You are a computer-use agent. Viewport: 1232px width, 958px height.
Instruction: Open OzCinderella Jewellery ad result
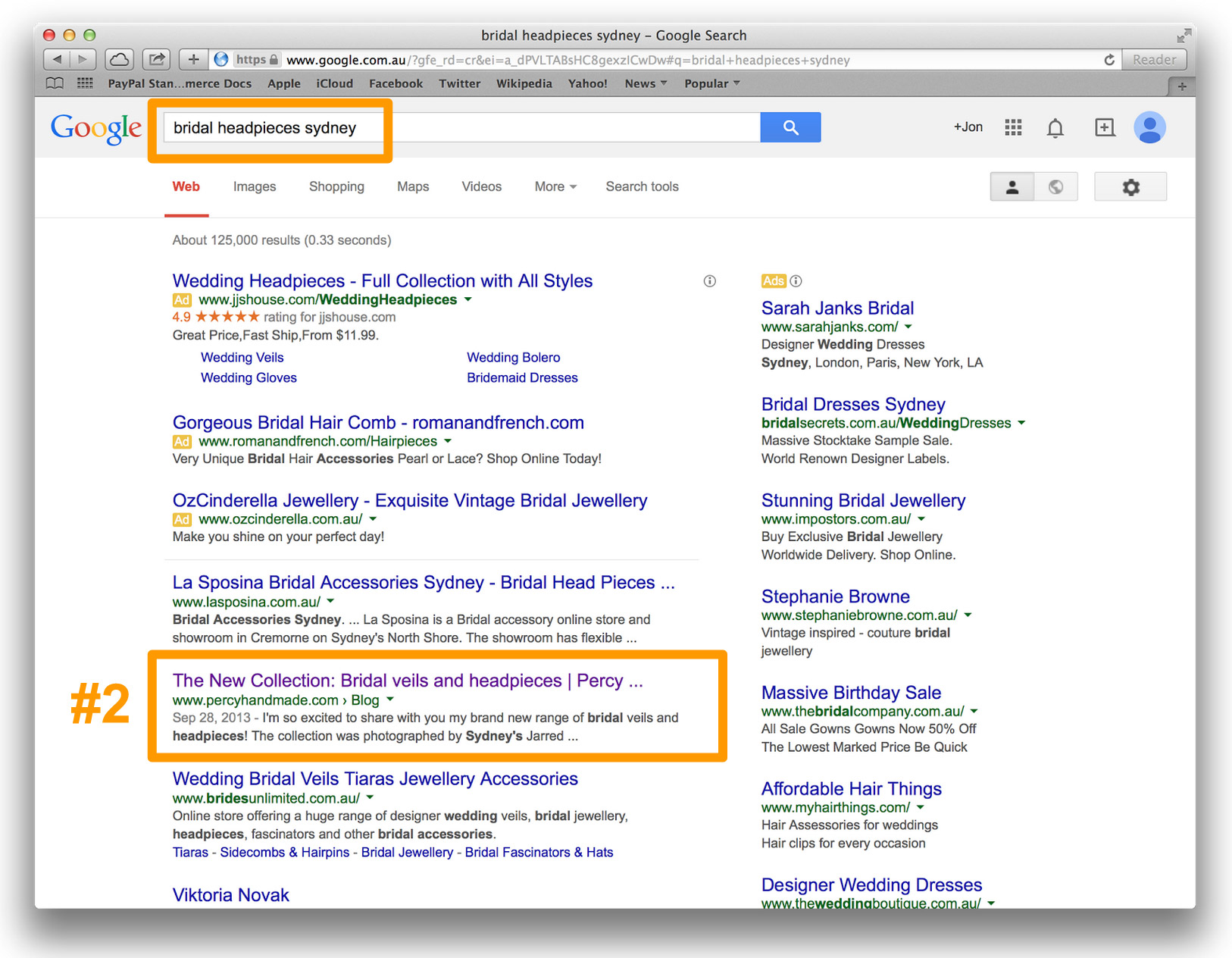pos(410,501)
